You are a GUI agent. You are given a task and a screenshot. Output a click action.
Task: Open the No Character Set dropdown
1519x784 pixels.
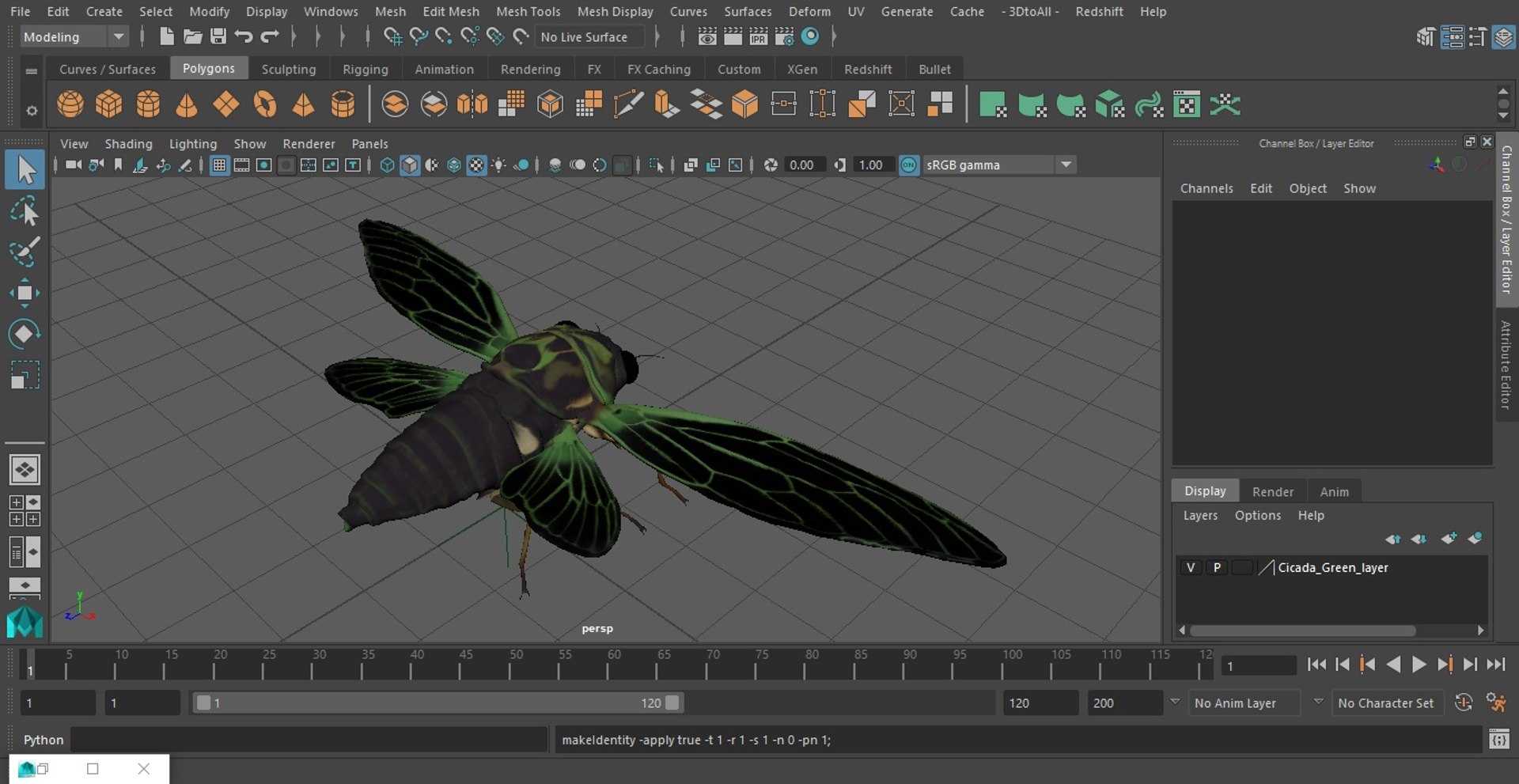click(x=1386, y=703)
